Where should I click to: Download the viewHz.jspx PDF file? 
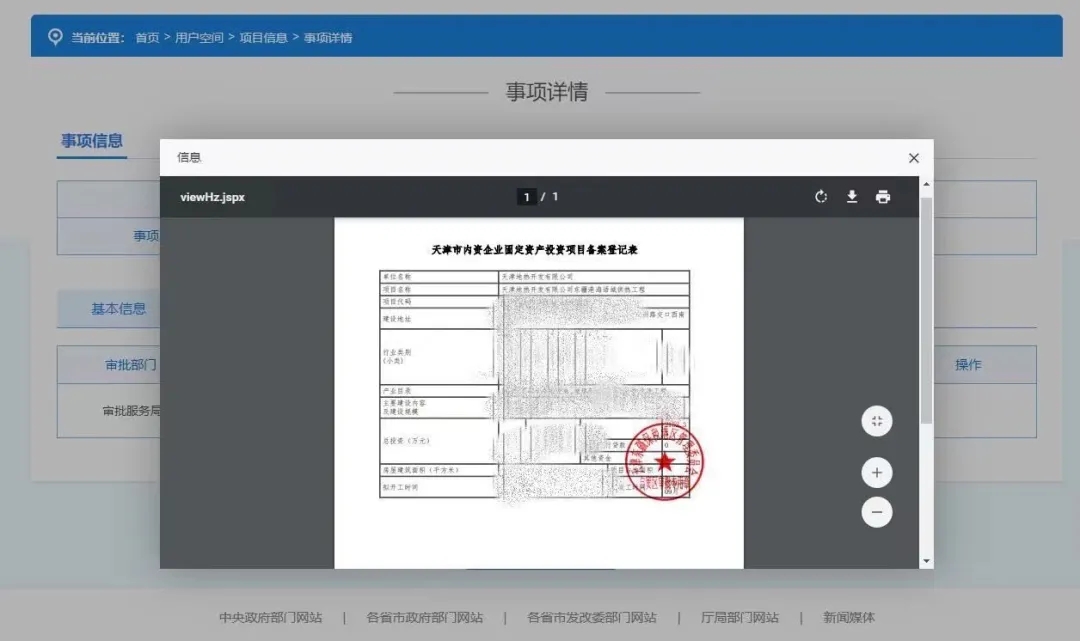[852, 197]
